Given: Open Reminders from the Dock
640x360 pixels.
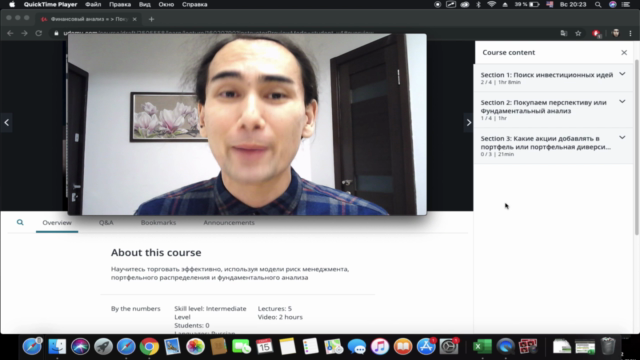Looking at the screenshot, I should tap(311, 347).
